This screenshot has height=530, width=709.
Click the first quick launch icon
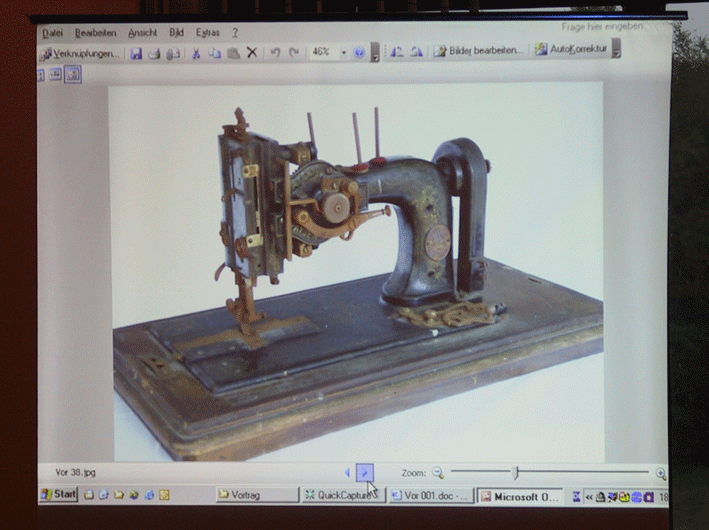click(89, 495)
